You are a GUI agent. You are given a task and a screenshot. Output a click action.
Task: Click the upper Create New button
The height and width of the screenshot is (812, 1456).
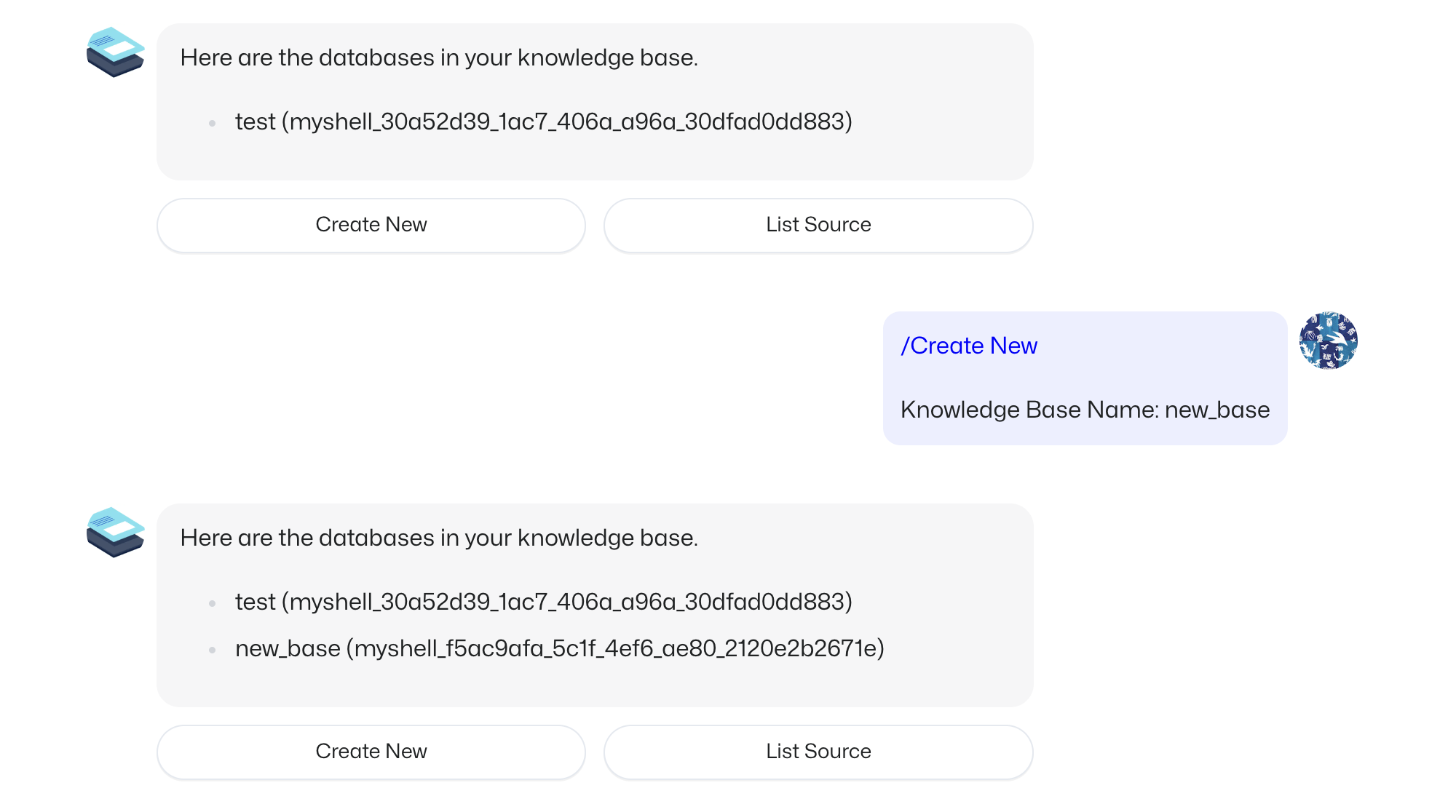tap(371, 226)
